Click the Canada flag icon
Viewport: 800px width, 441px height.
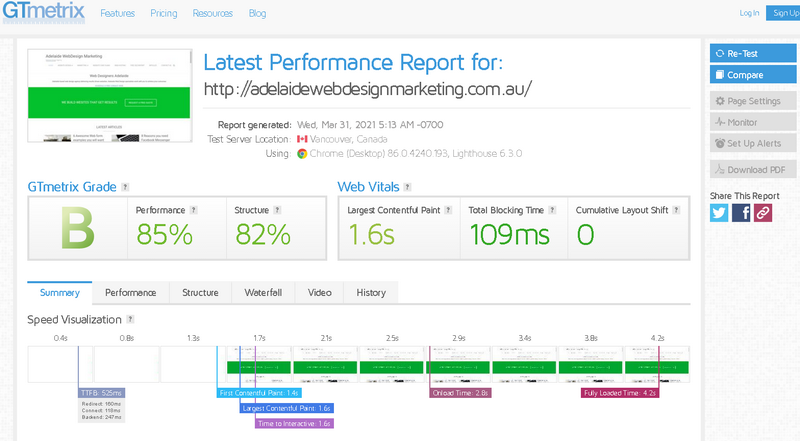[x=302, y=139]
